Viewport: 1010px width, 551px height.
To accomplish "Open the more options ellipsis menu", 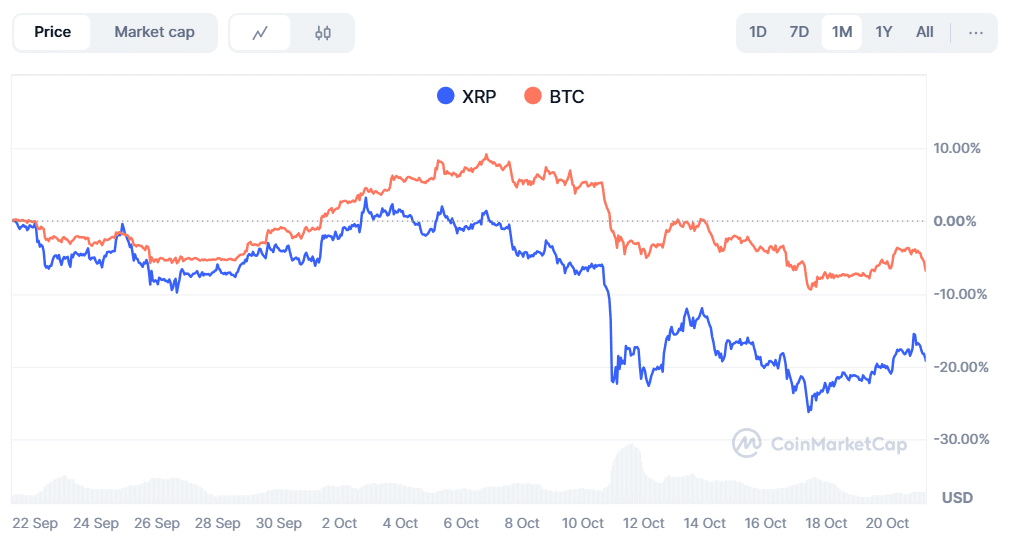I will (976, 32).
